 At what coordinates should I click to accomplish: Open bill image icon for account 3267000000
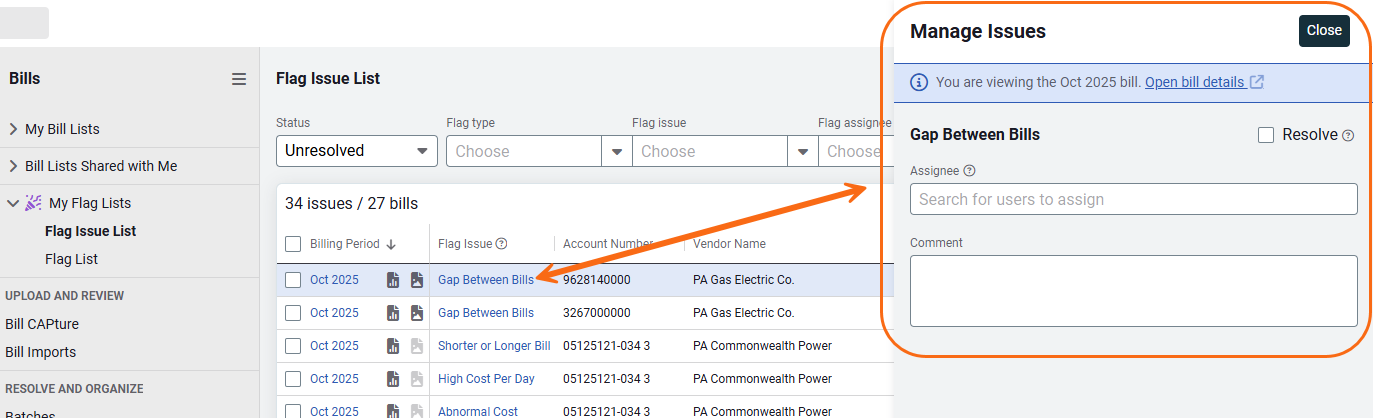coord(417,313)
